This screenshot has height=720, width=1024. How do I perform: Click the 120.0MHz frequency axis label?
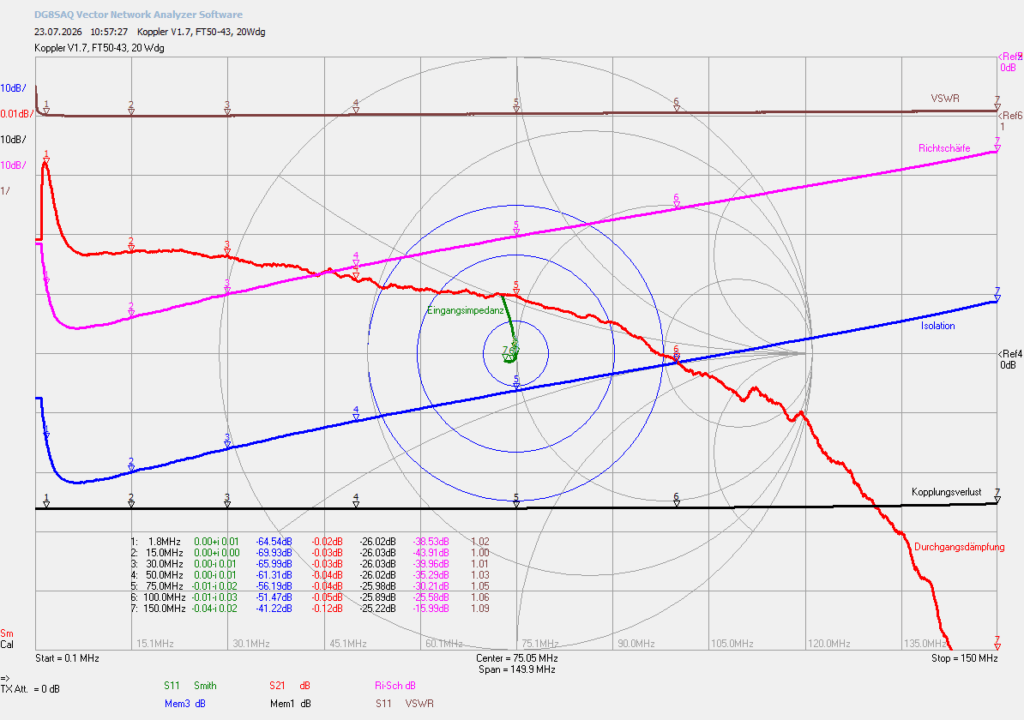829,644
